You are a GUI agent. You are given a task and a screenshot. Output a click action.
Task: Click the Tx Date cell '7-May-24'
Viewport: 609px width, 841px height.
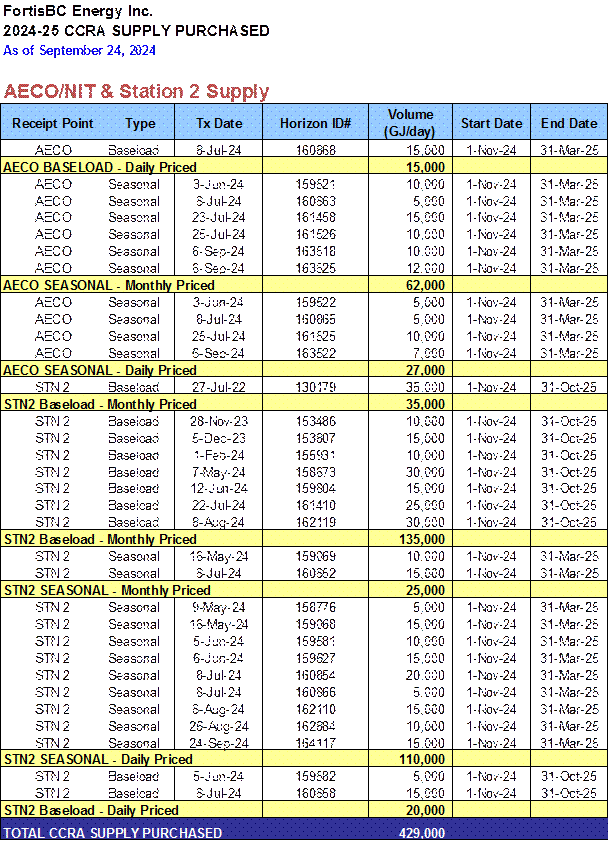[x=219, y=473]
